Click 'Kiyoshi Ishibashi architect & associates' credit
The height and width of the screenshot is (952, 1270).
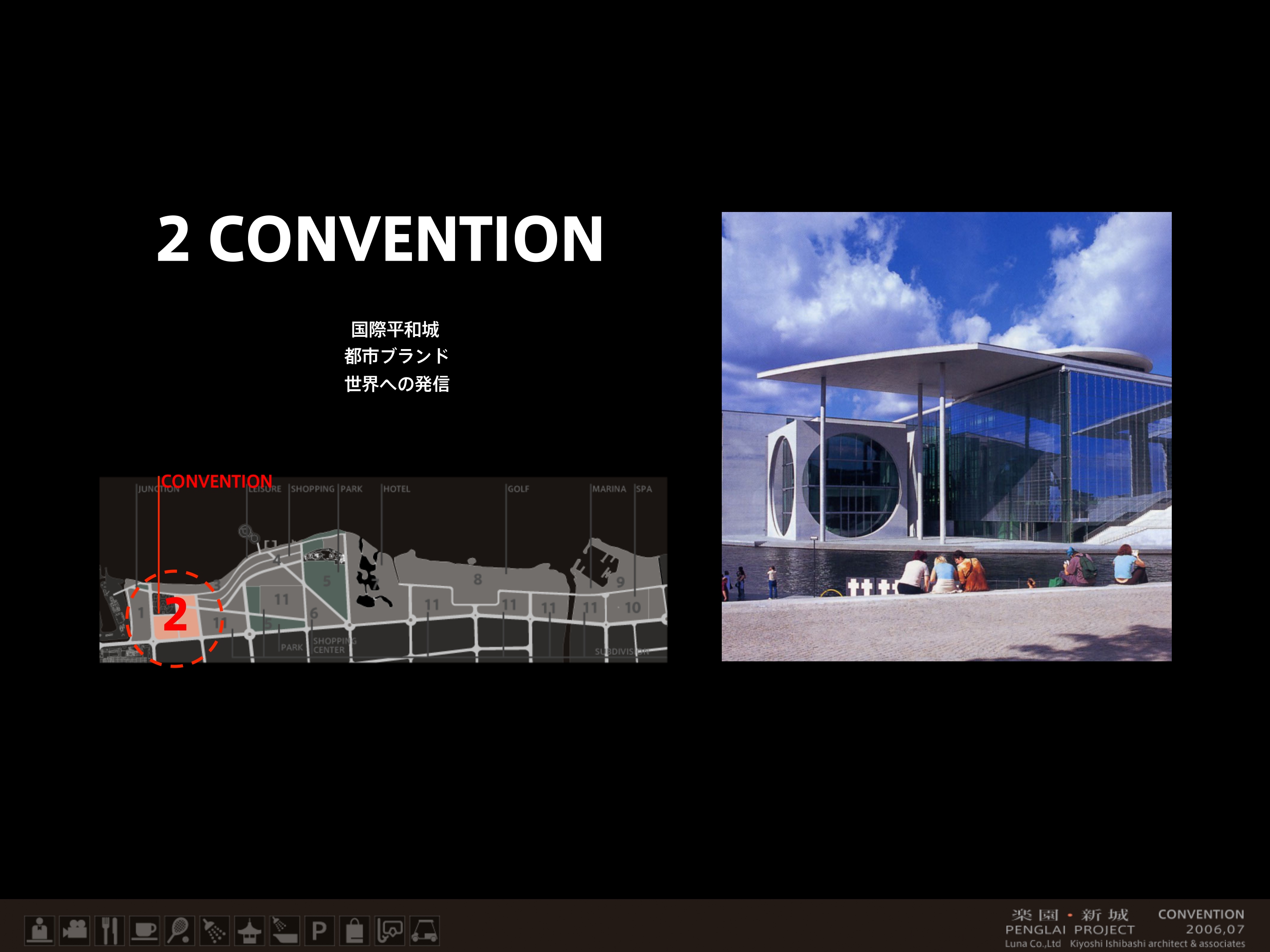pos(1157,944)
